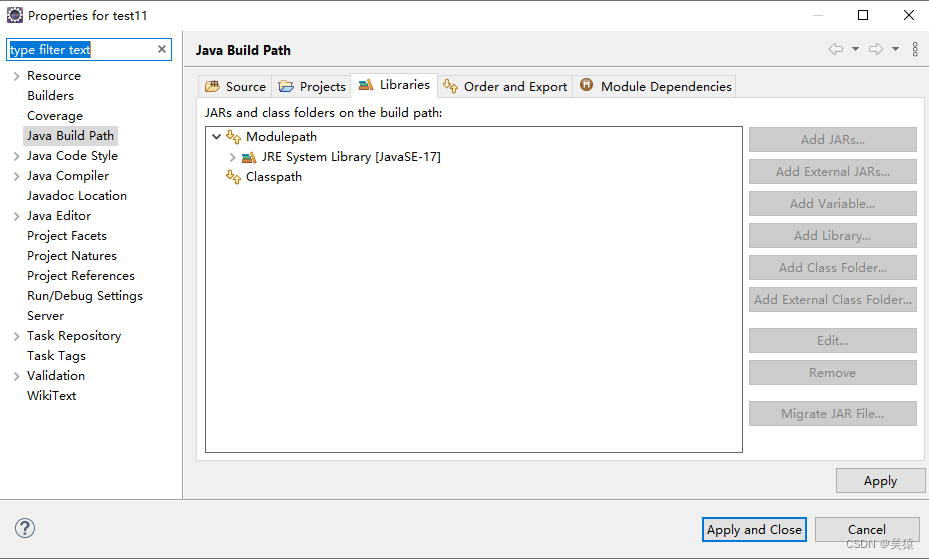Open the three-dot view menu icon
Screen dimensions: 929x559
[915, 49]
